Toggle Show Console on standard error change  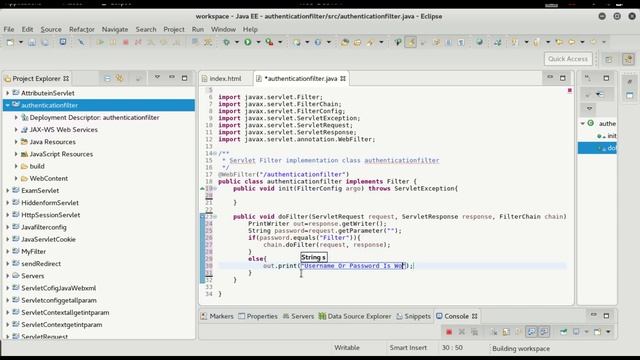click(x=544, y=332)
